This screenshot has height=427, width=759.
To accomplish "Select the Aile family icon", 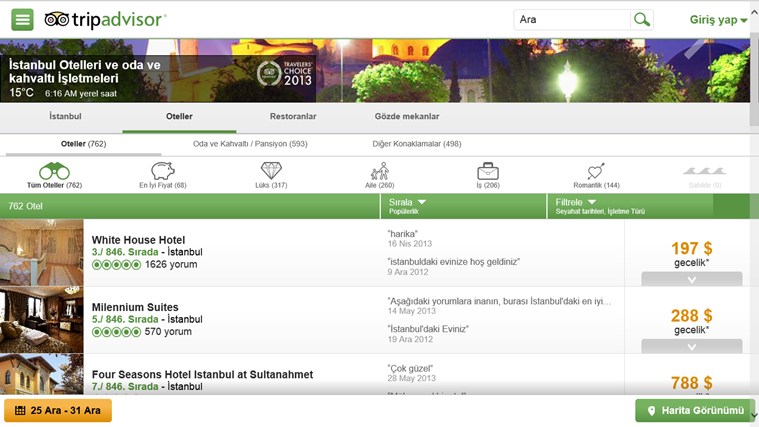I will pos(380,171).
